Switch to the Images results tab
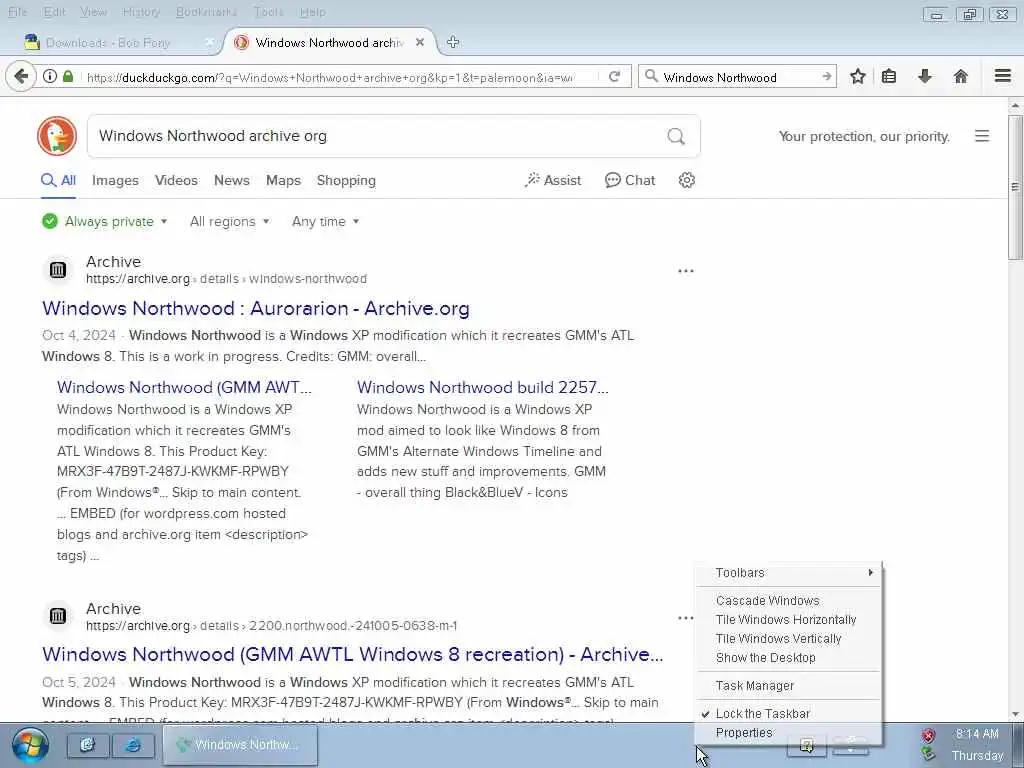Screen dimensions: 1024x768 [115, 180]
